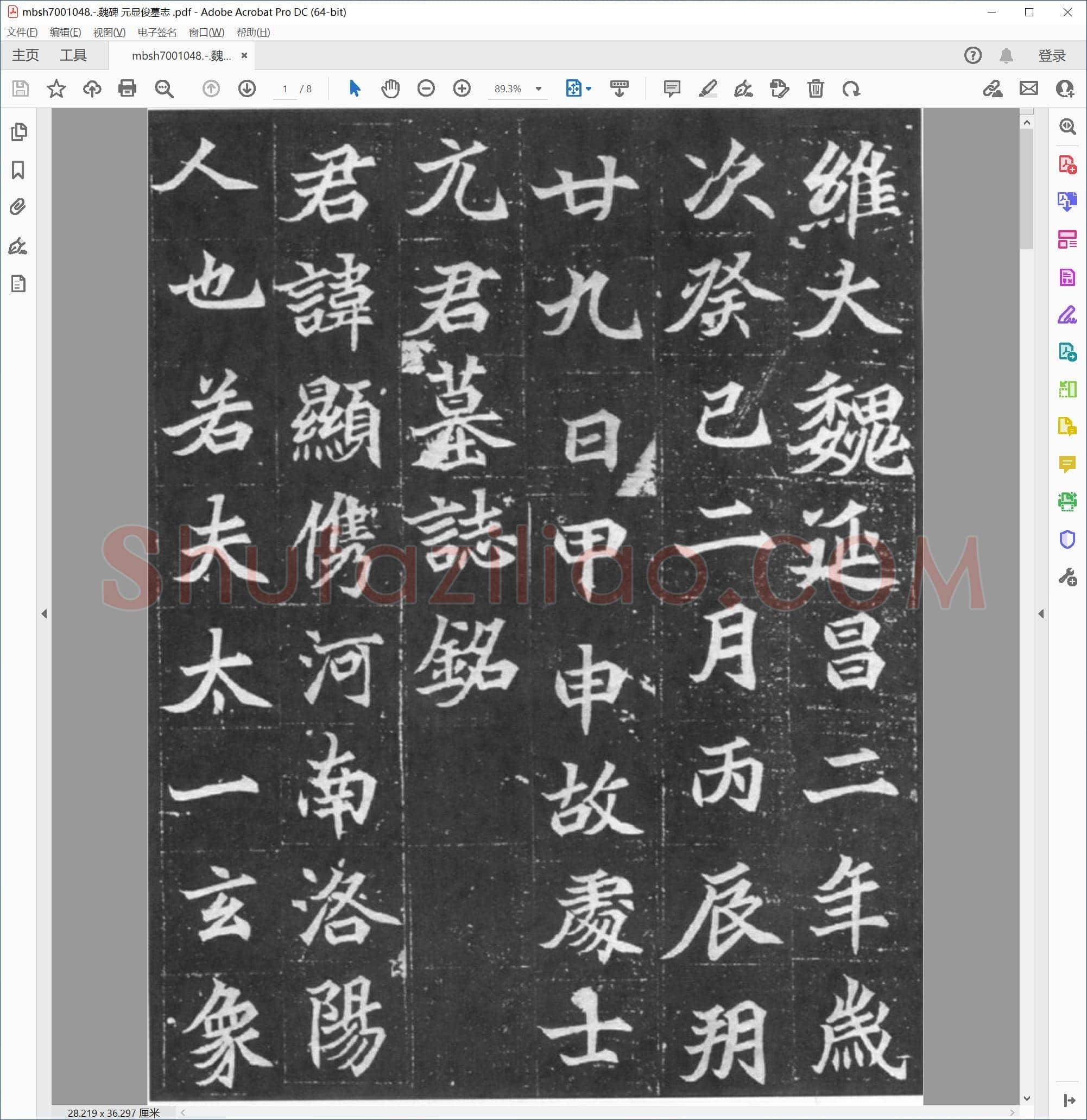Open the 视图 menu
Viewport: 1087px width, 1120px height.
[x=109, y=32]
